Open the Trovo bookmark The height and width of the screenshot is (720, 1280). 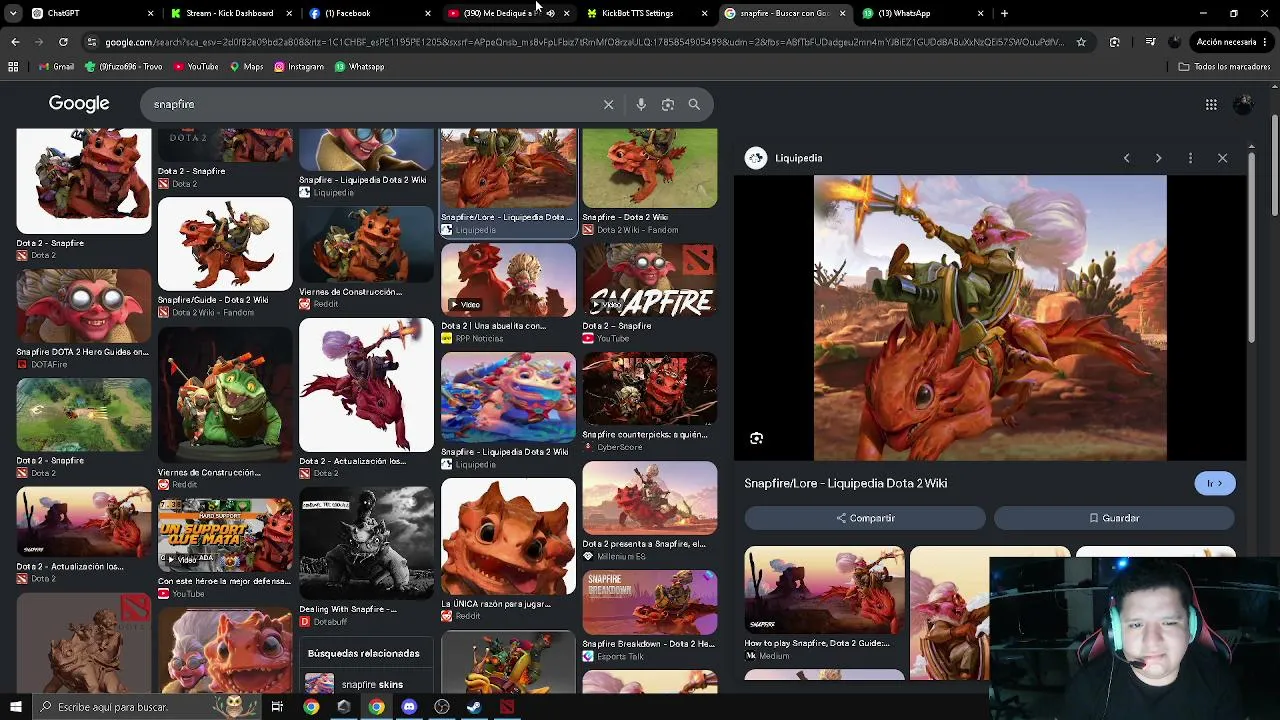point(123,67)
